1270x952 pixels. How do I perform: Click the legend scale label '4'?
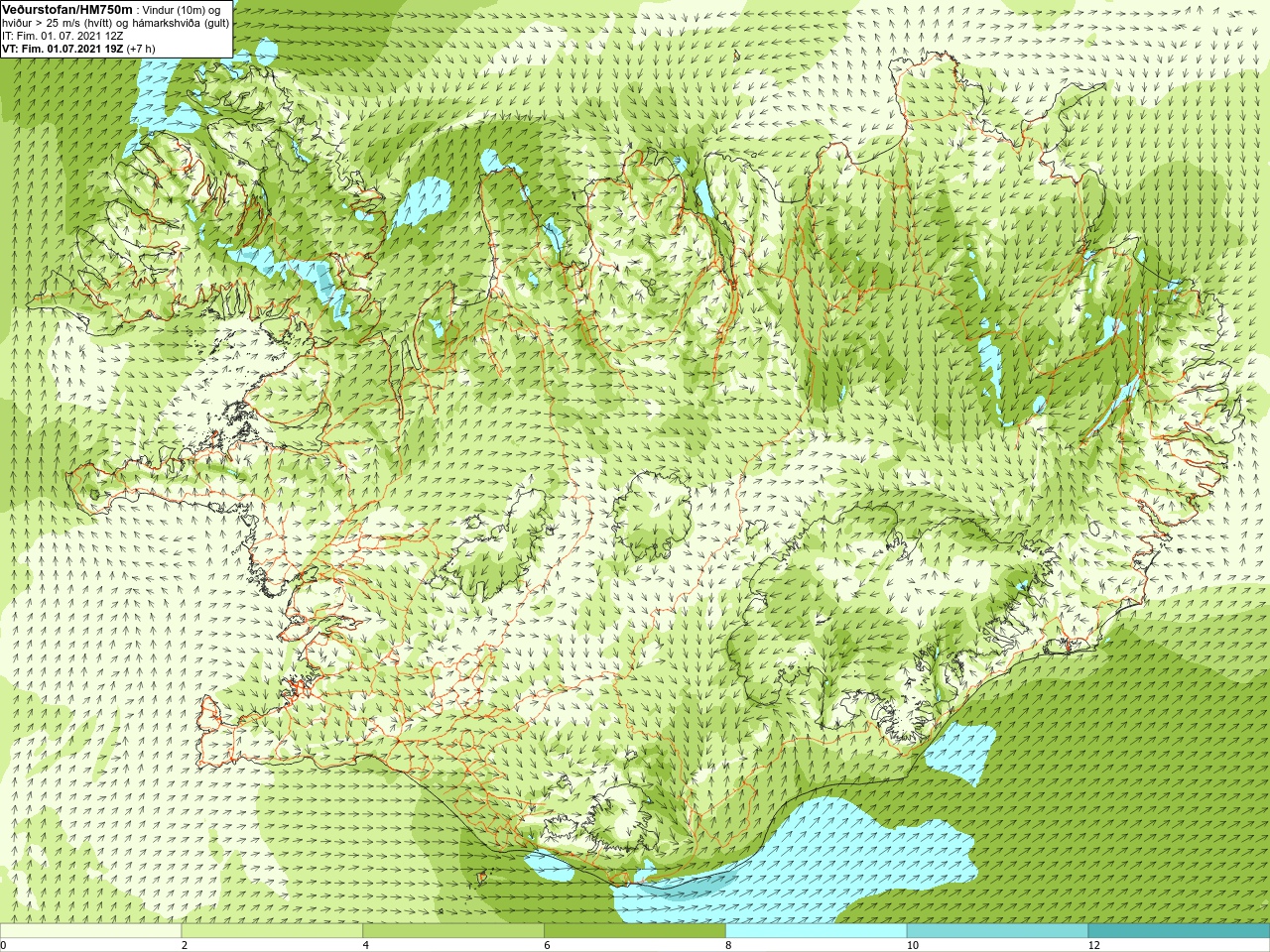click(x=366, y=945)
